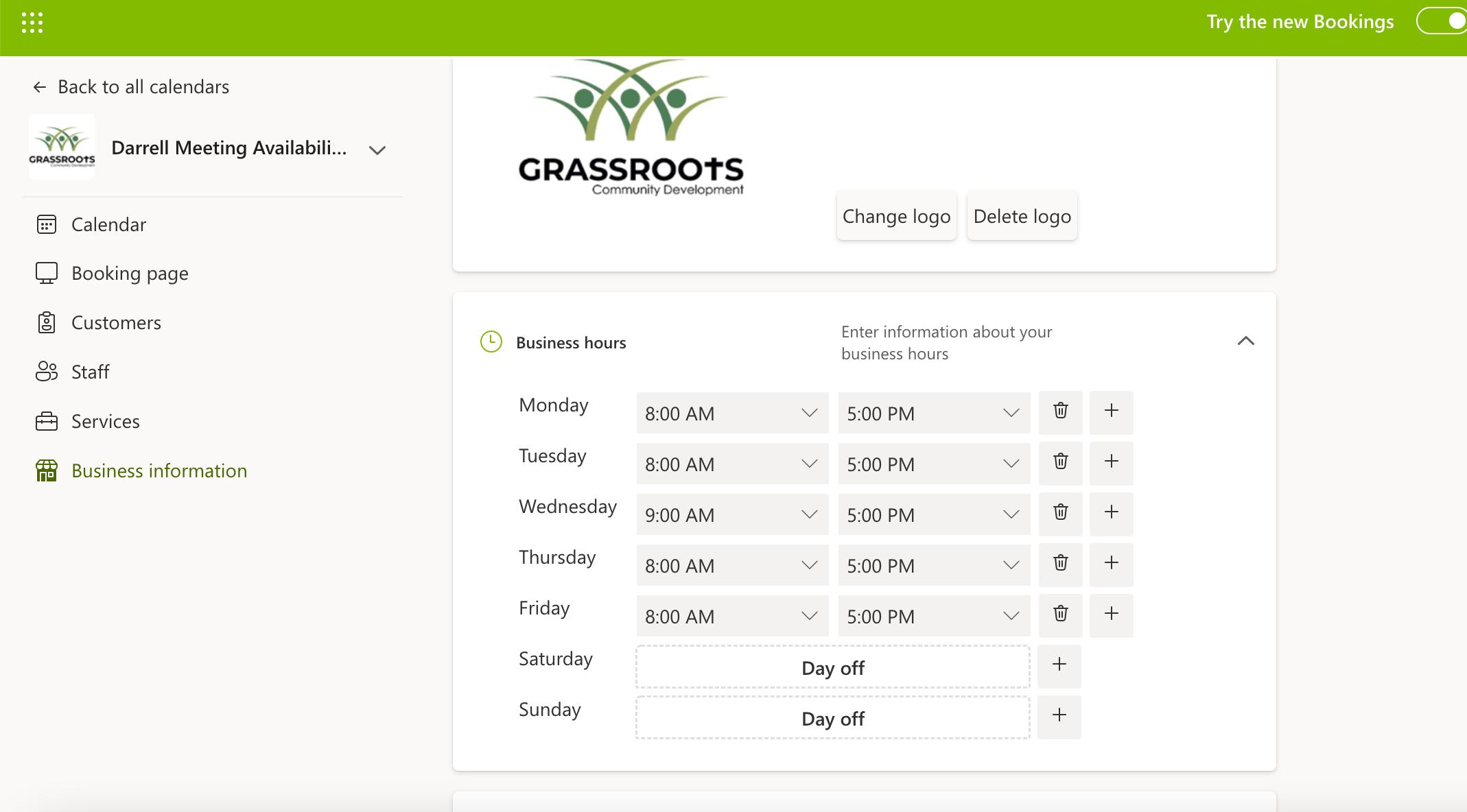Open the Staff section in sidebar
This screenshot has height=812, width=1467.
click(x=90, y=372)
